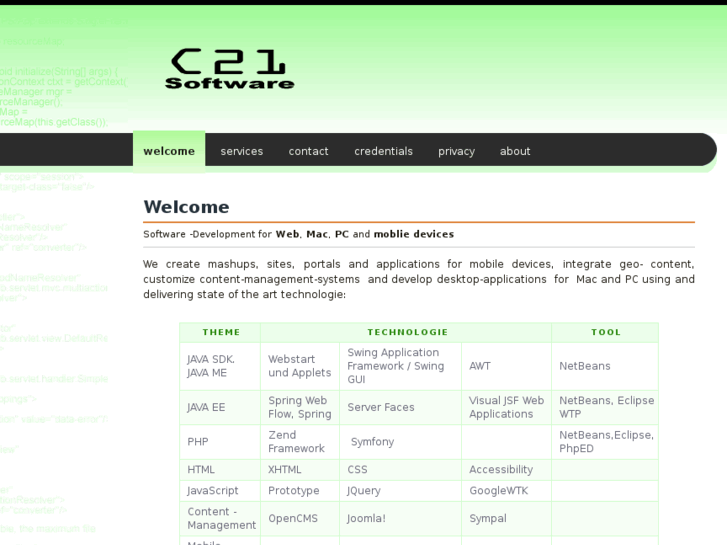Click the 'Content - Management' cell
Viewport: 727px width, 545px height.
(x=220, y=519)
